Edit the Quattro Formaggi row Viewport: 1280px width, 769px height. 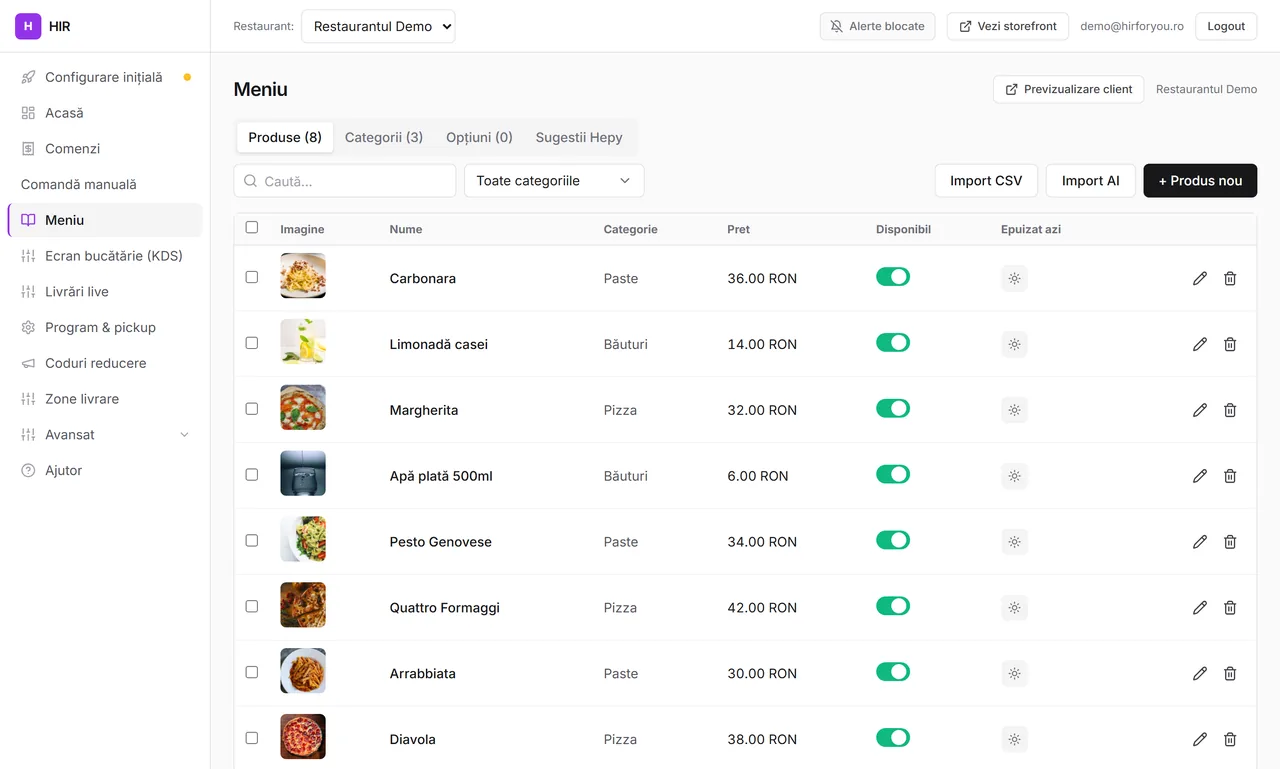(x=1200, y=608)
